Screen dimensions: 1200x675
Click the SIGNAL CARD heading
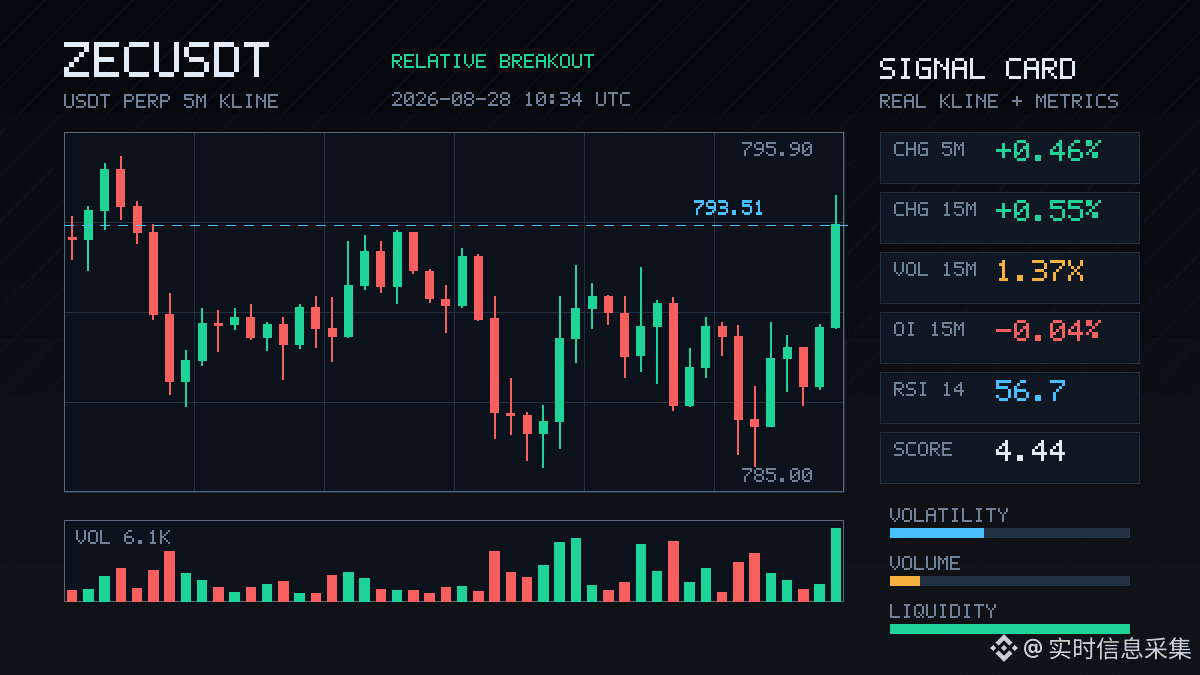(x=977, y=69)
